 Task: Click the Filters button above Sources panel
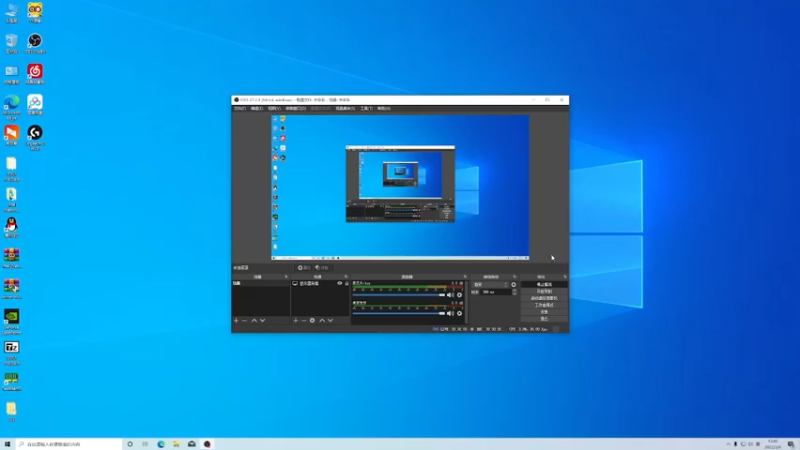point(322,267)
